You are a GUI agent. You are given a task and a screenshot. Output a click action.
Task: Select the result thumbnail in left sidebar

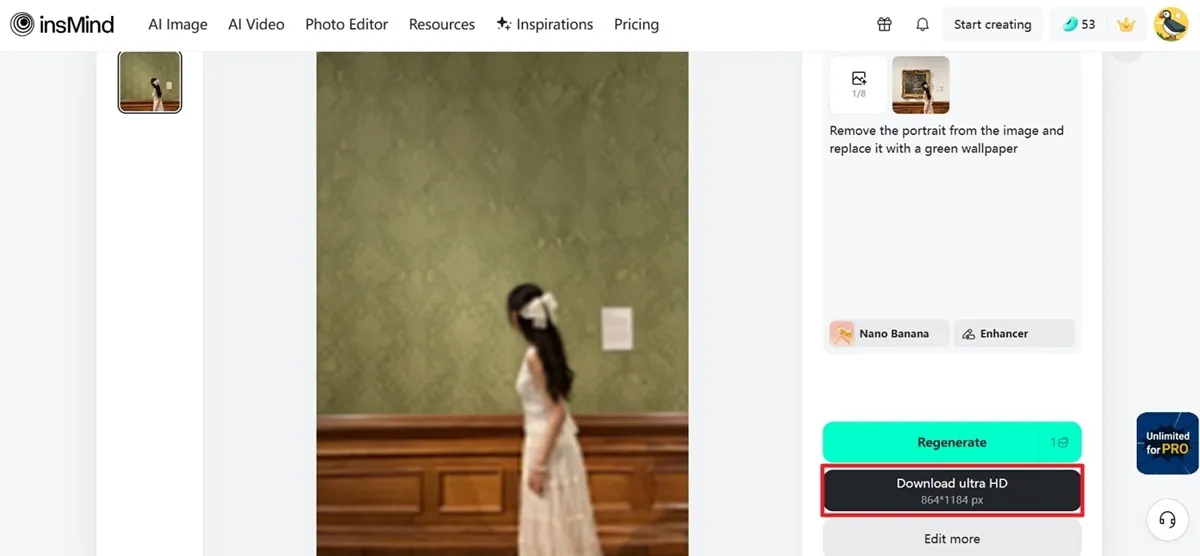tap(150, 82)
